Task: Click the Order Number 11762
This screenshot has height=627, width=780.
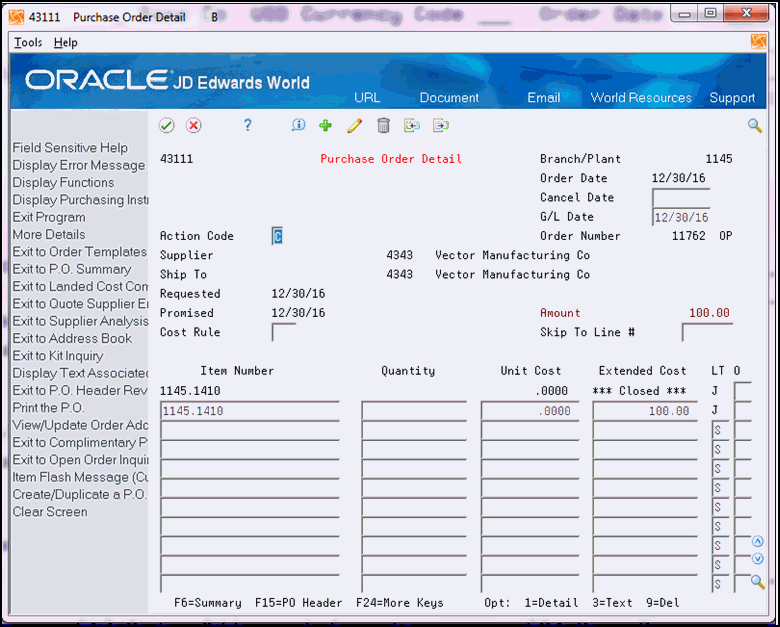Action: (x=688, y=236)
